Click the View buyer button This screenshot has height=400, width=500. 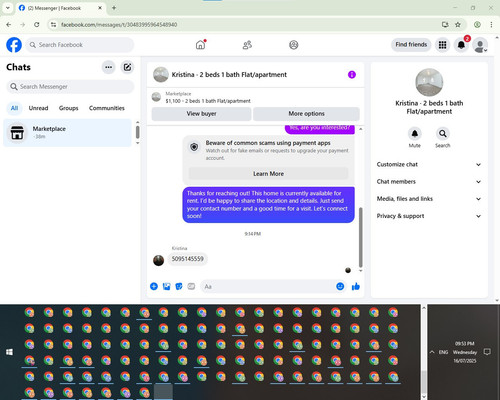(x=201, y=114)
